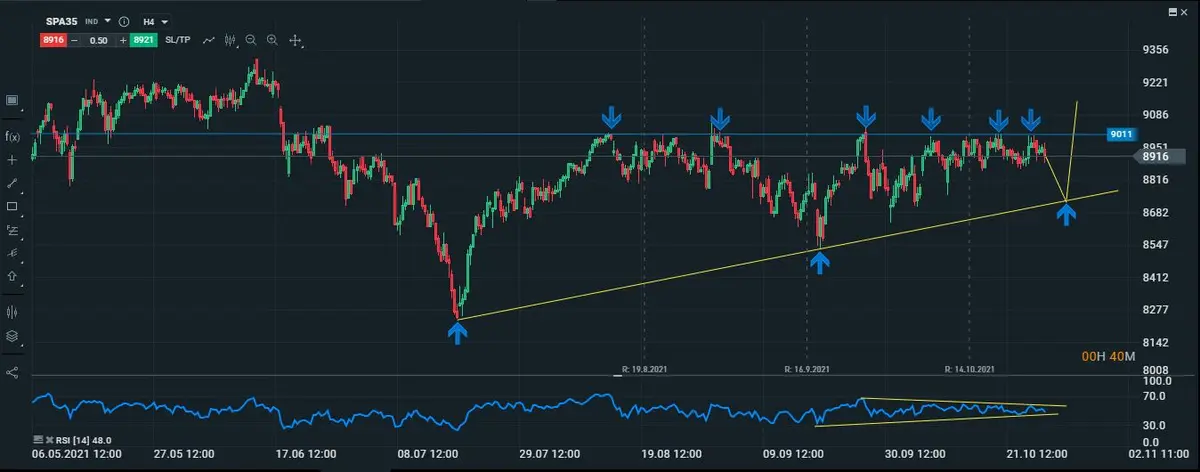The image size is (1200, 472).
Task: Click the 0.50 volume input field
Action: pyautogui.click(x=99, y=40)
